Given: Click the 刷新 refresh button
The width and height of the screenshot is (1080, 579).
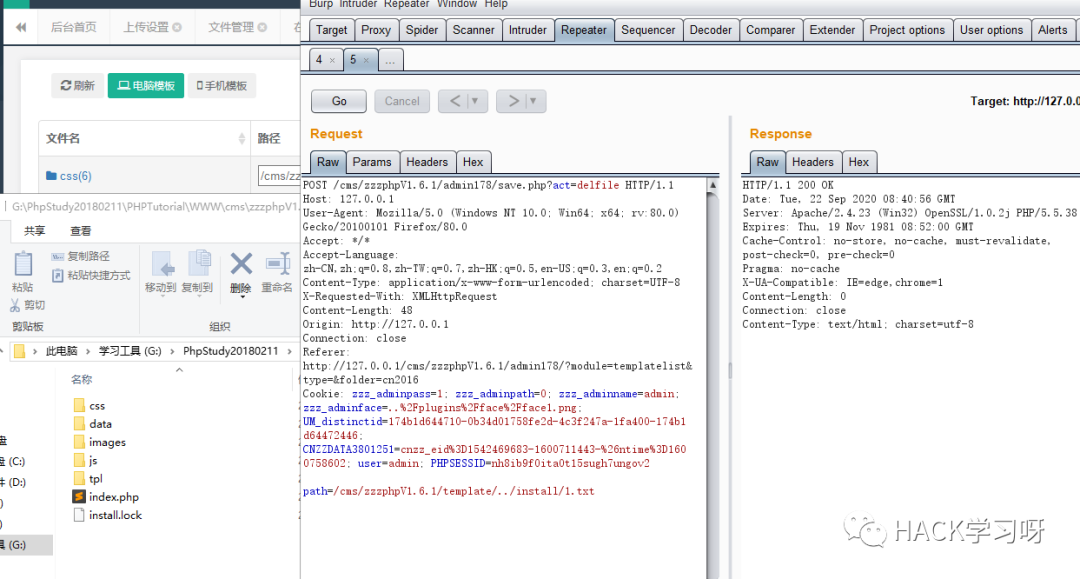Looking at the screenshot, I should pos(78,85).
